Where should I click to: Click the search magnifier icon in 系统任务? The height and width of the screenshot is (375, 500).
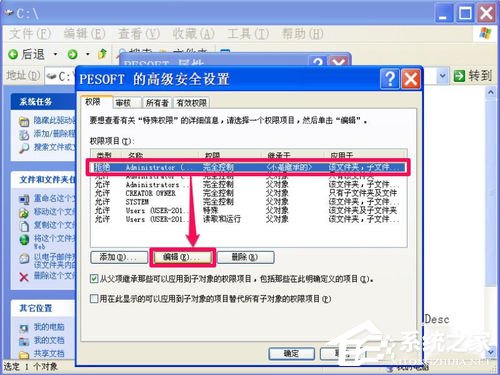pyautogui.click(x=24, y=148)
